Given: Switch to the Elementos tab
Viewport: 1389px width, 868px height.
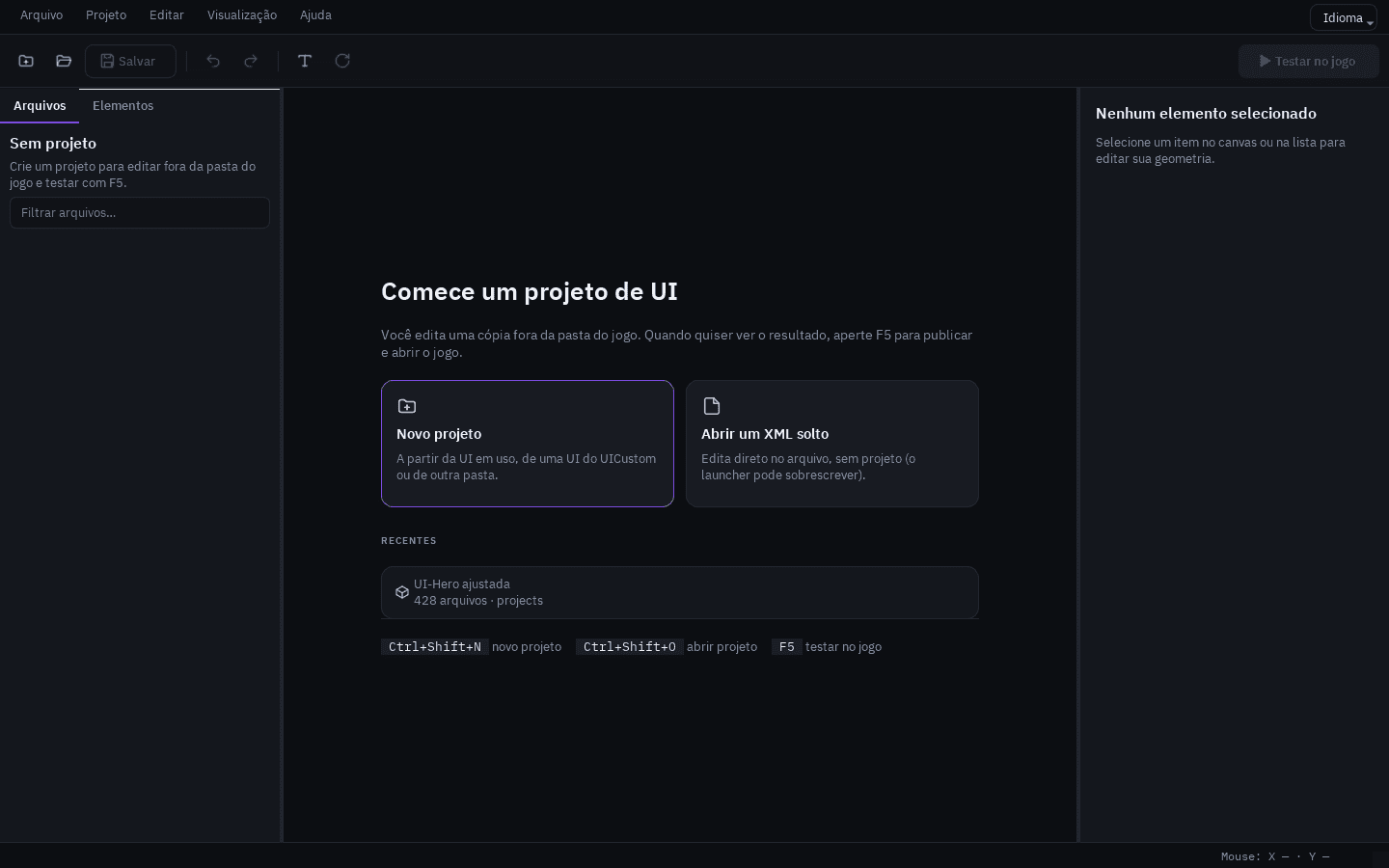Looking at the screenshot, I should [123, 106].
